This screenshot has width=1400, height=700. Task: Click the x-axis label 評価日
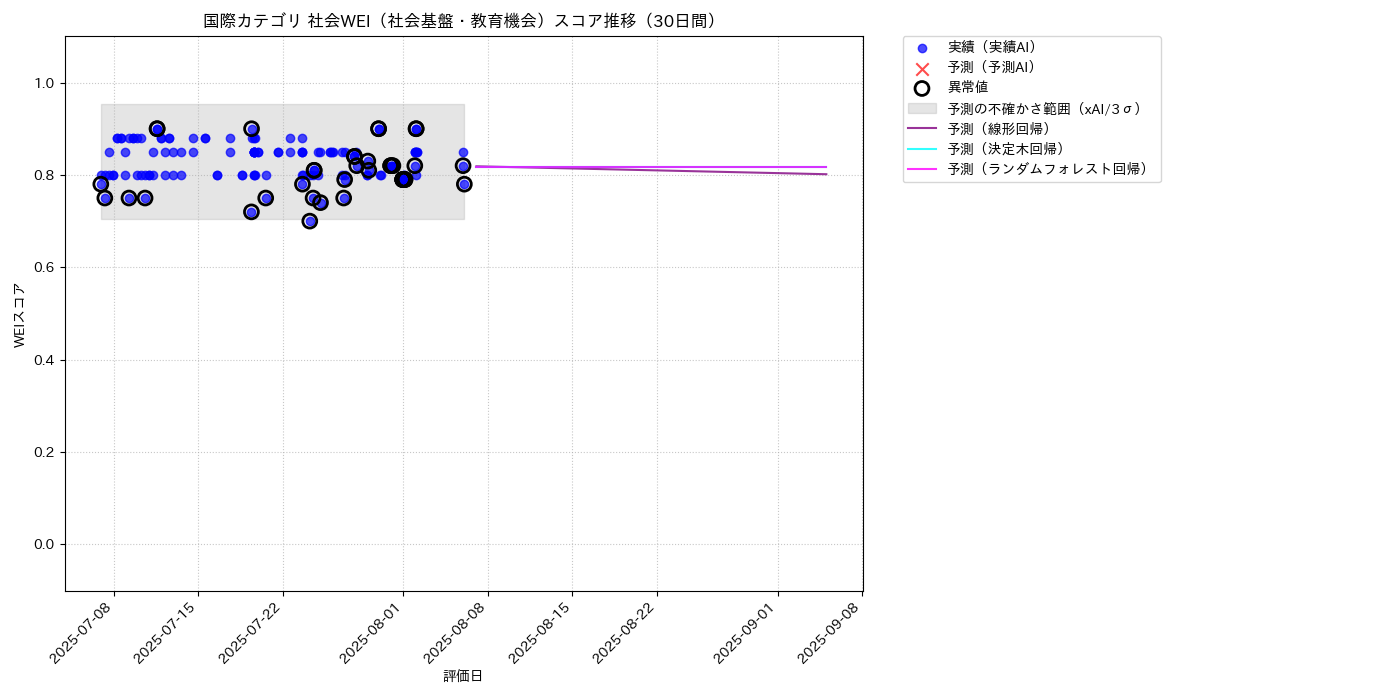pyautogui.click(x=463, y=677)
